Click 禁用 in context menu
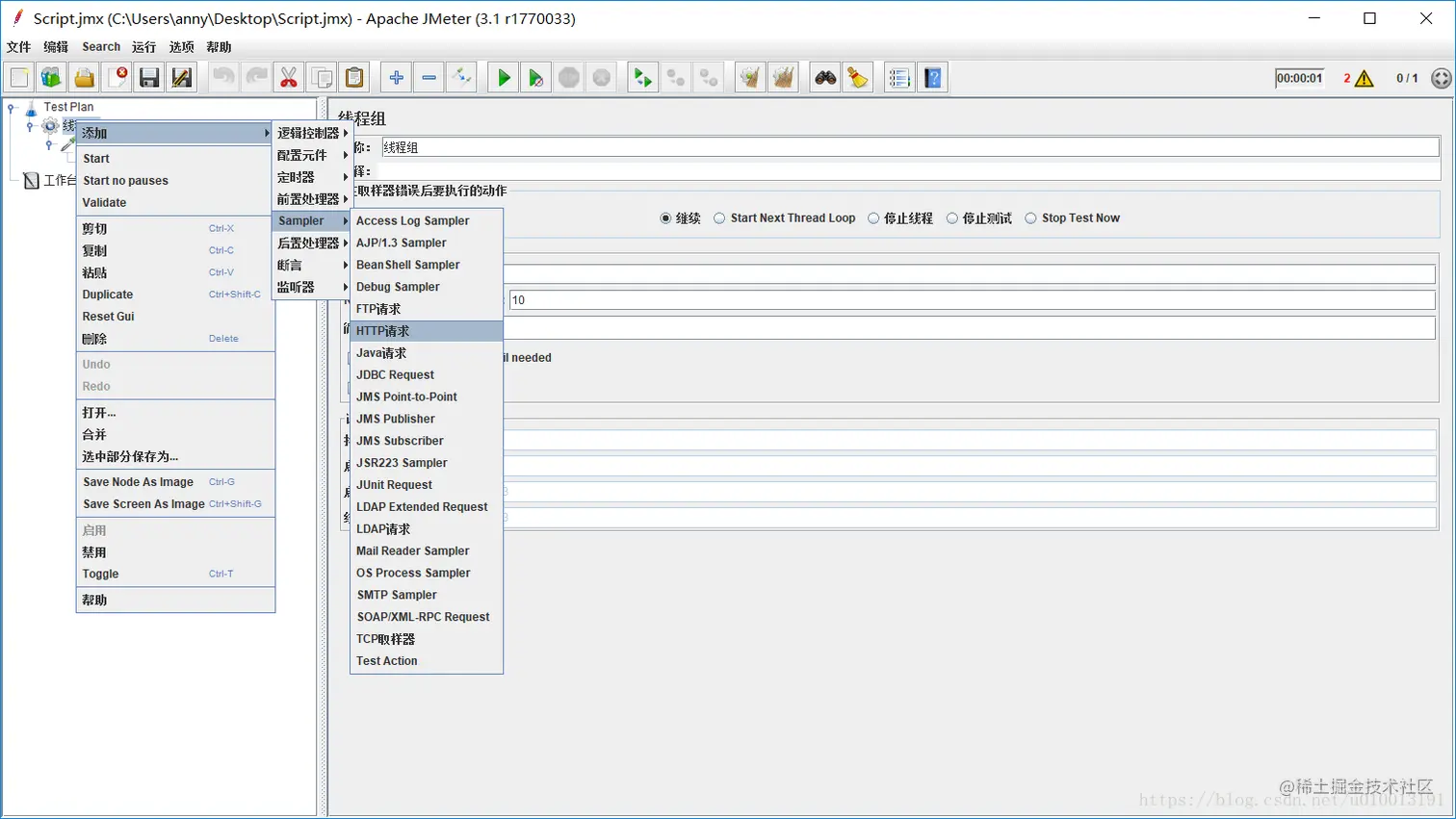 pyautogui.click(x=175, y=552)
